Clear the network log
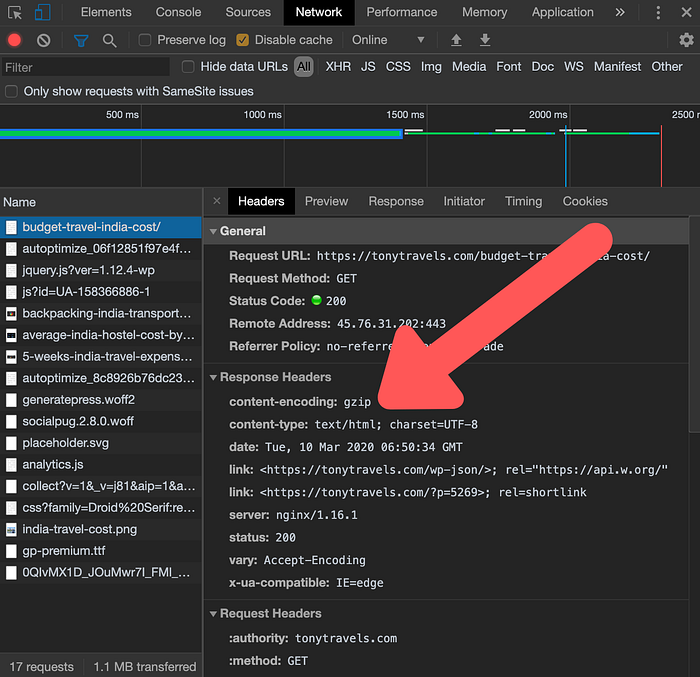The width and height of the screenshot is (700, 677). [x=44, y=40]
